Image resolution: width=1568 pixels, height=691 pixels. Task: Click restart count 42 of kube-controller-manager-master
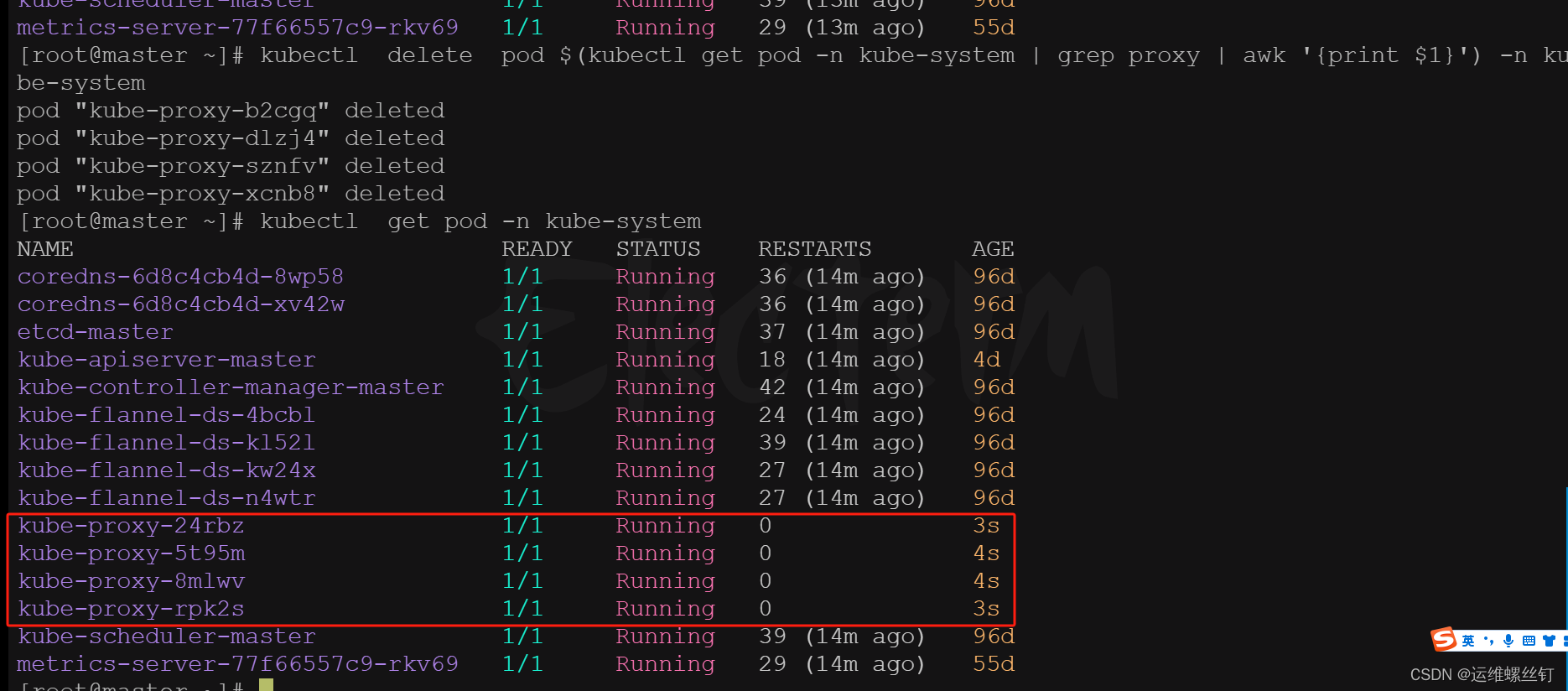click(x=772, y=387)
